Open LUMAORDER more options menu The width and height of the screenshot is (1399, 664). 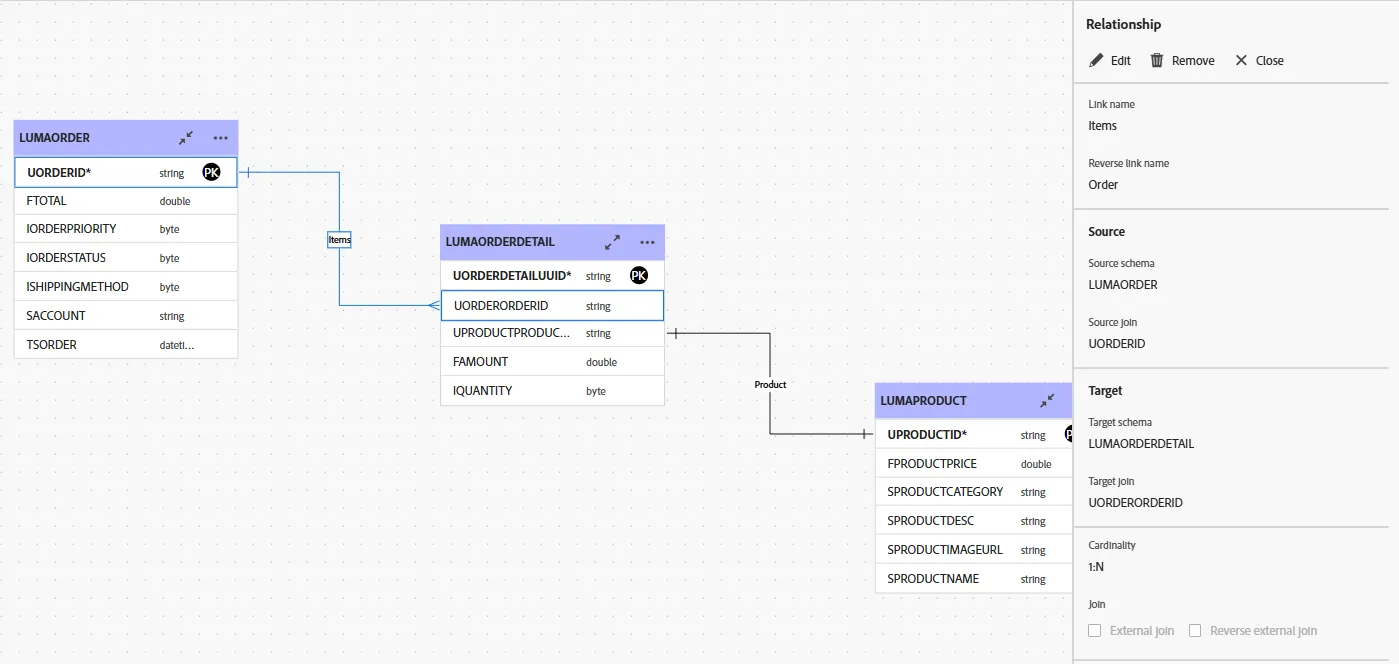tap(221, 138)
